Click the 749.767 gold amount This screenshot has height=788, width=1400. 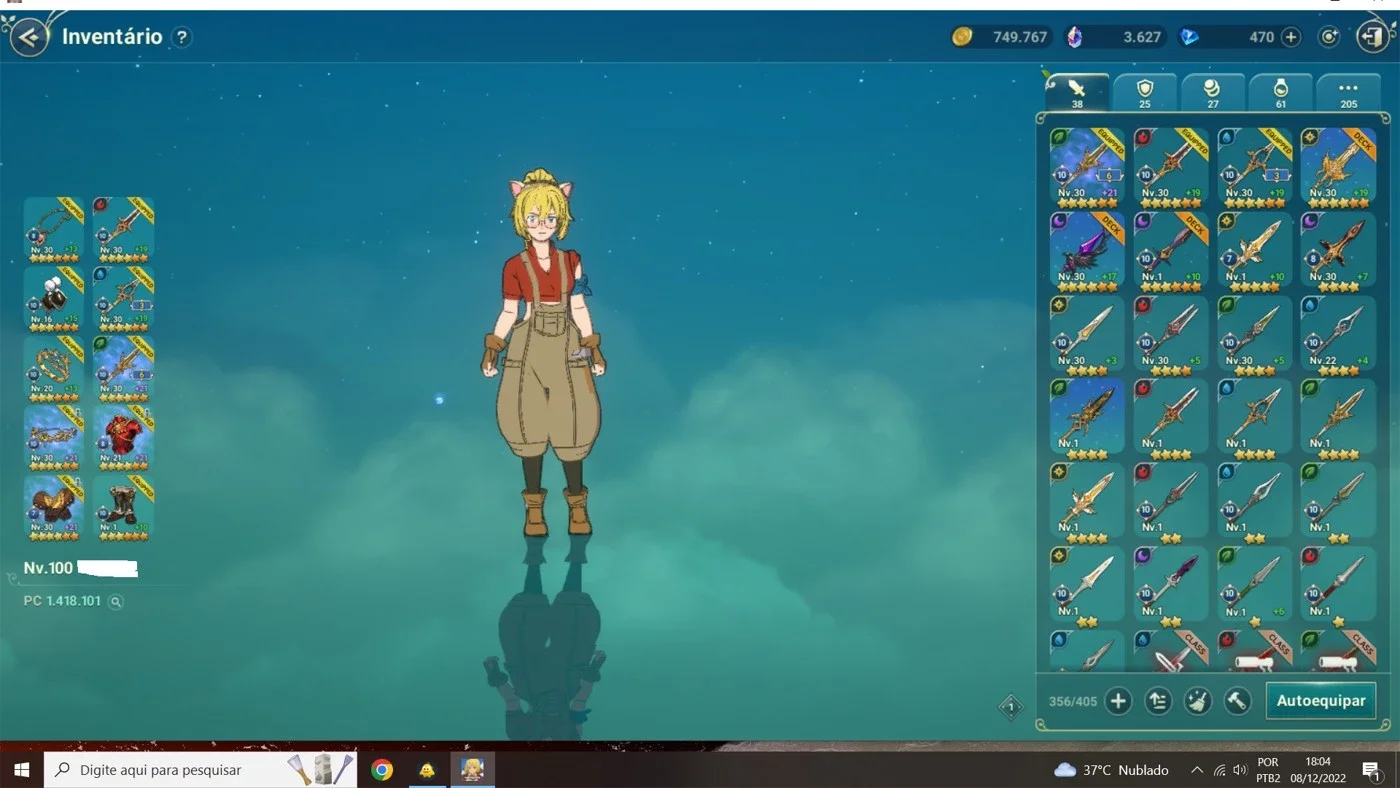(1020, 37)
